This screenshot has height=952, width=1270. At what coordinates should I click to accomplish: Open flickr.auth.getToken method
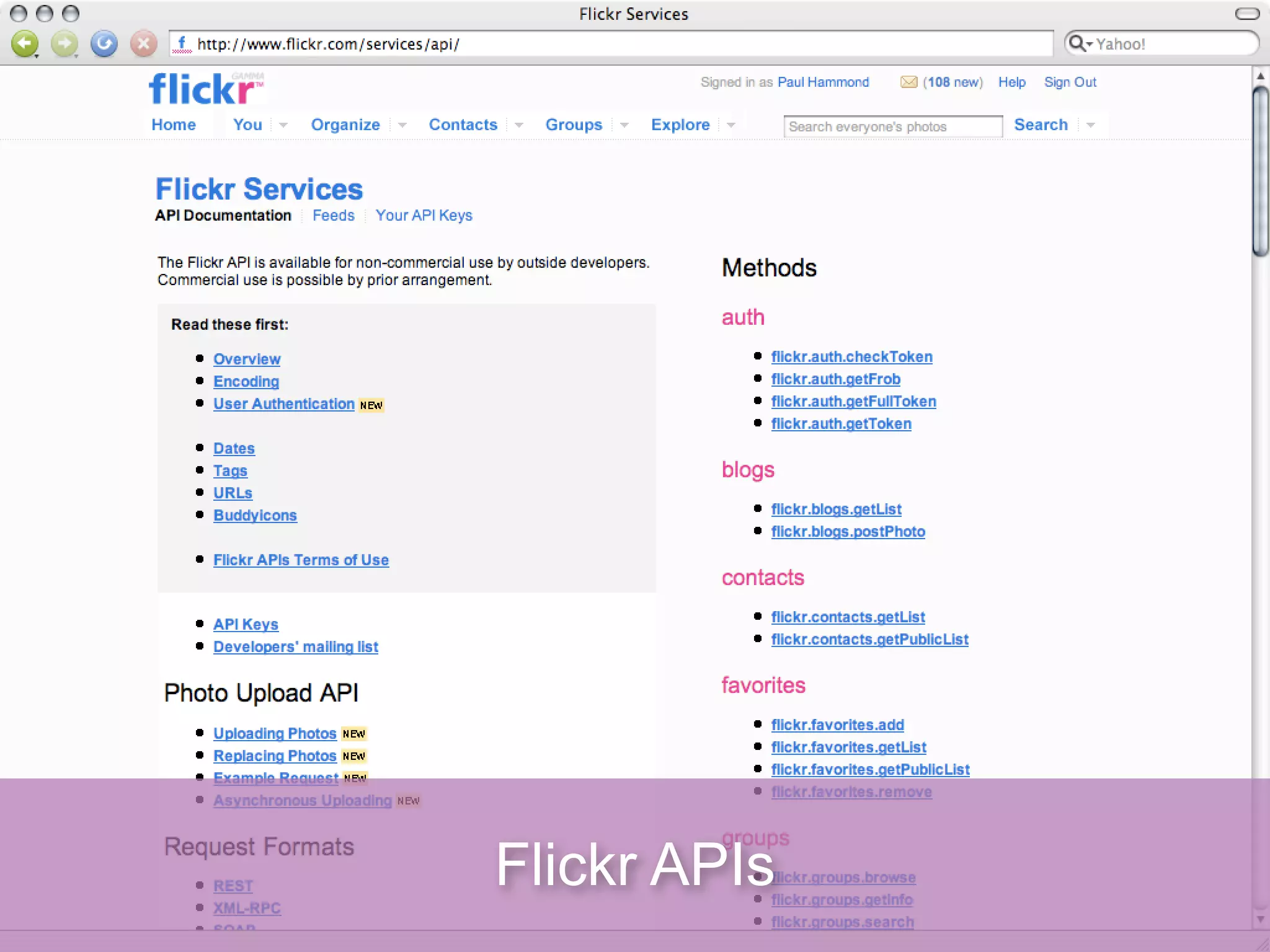tap(841, 423)
